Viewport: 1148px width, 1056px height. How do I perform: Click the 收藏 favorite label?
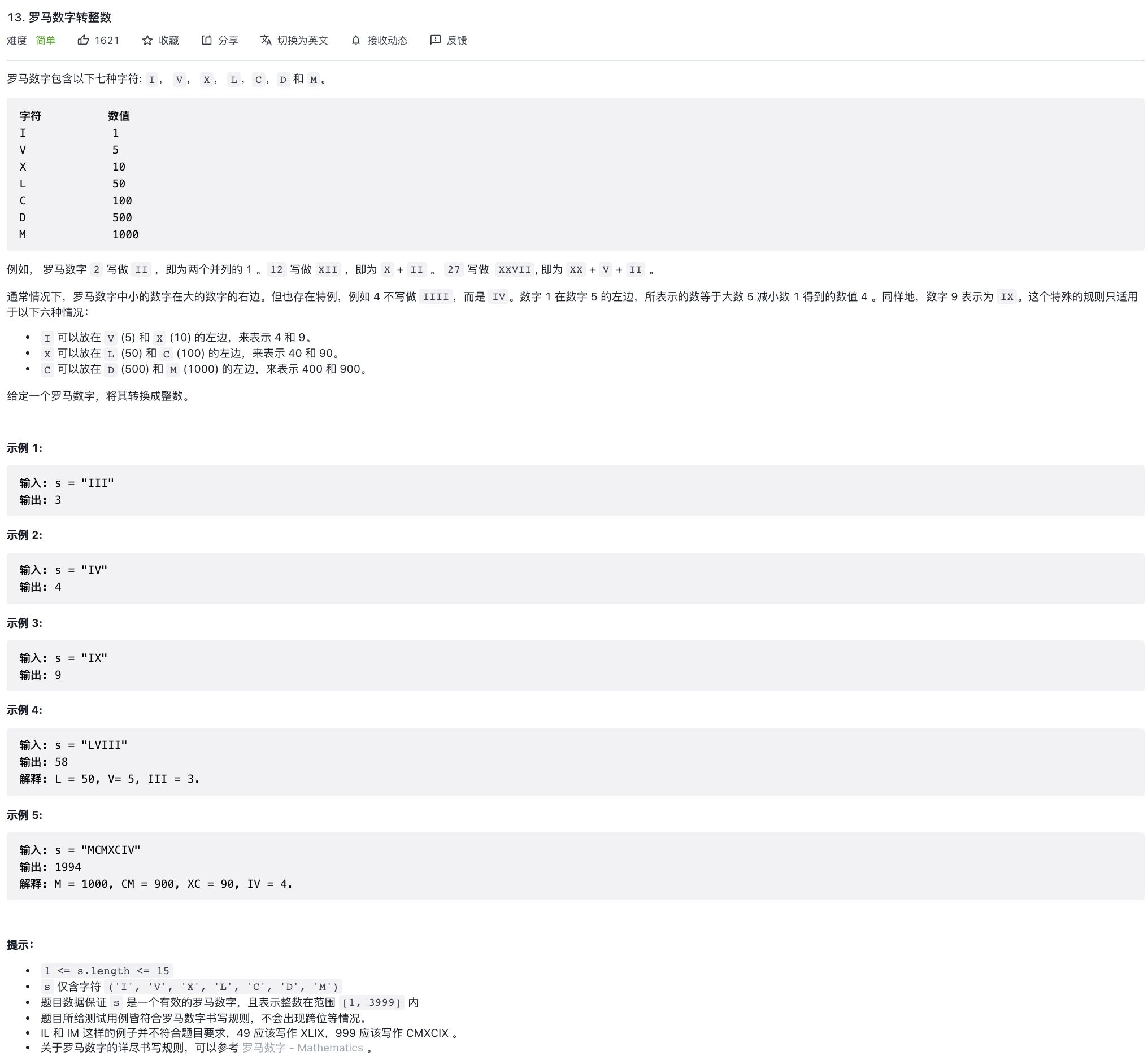pos(169,40)
